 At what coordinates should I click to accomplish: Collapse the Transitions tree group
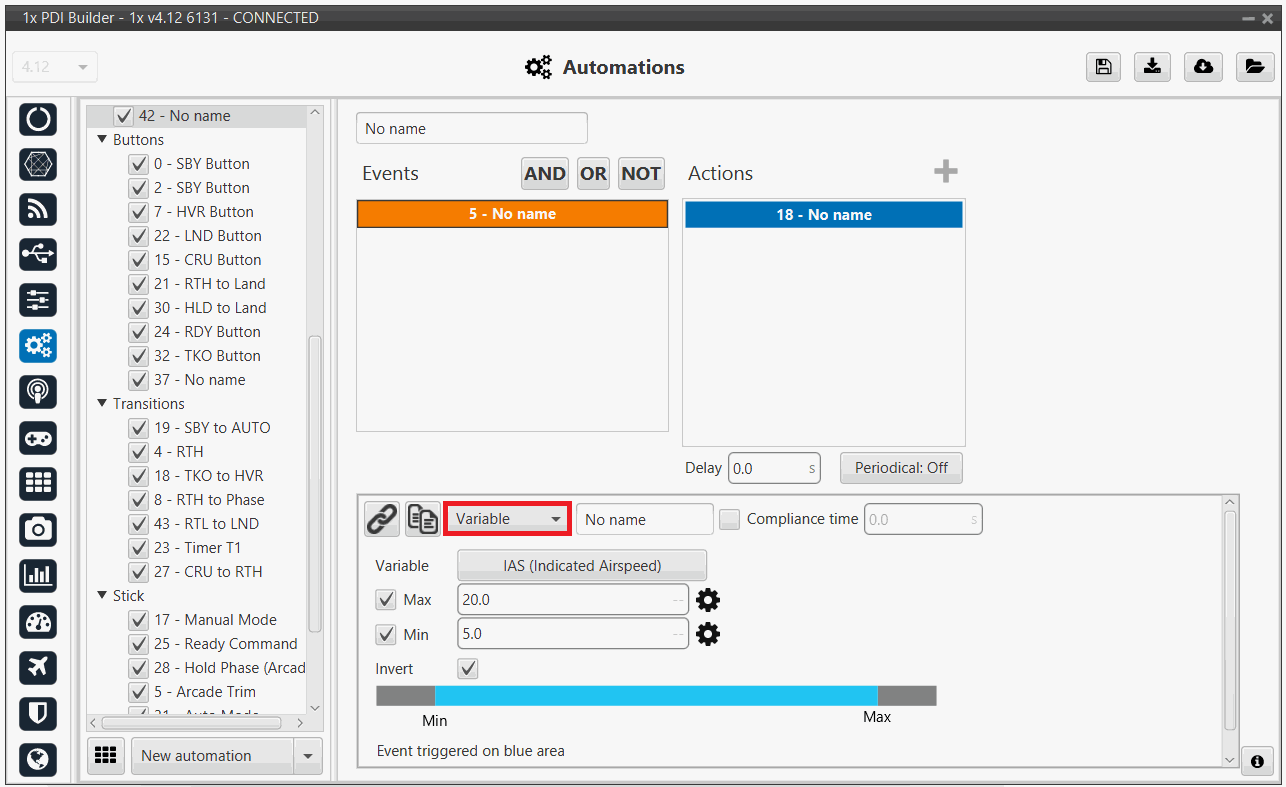[x=102, y=404]
